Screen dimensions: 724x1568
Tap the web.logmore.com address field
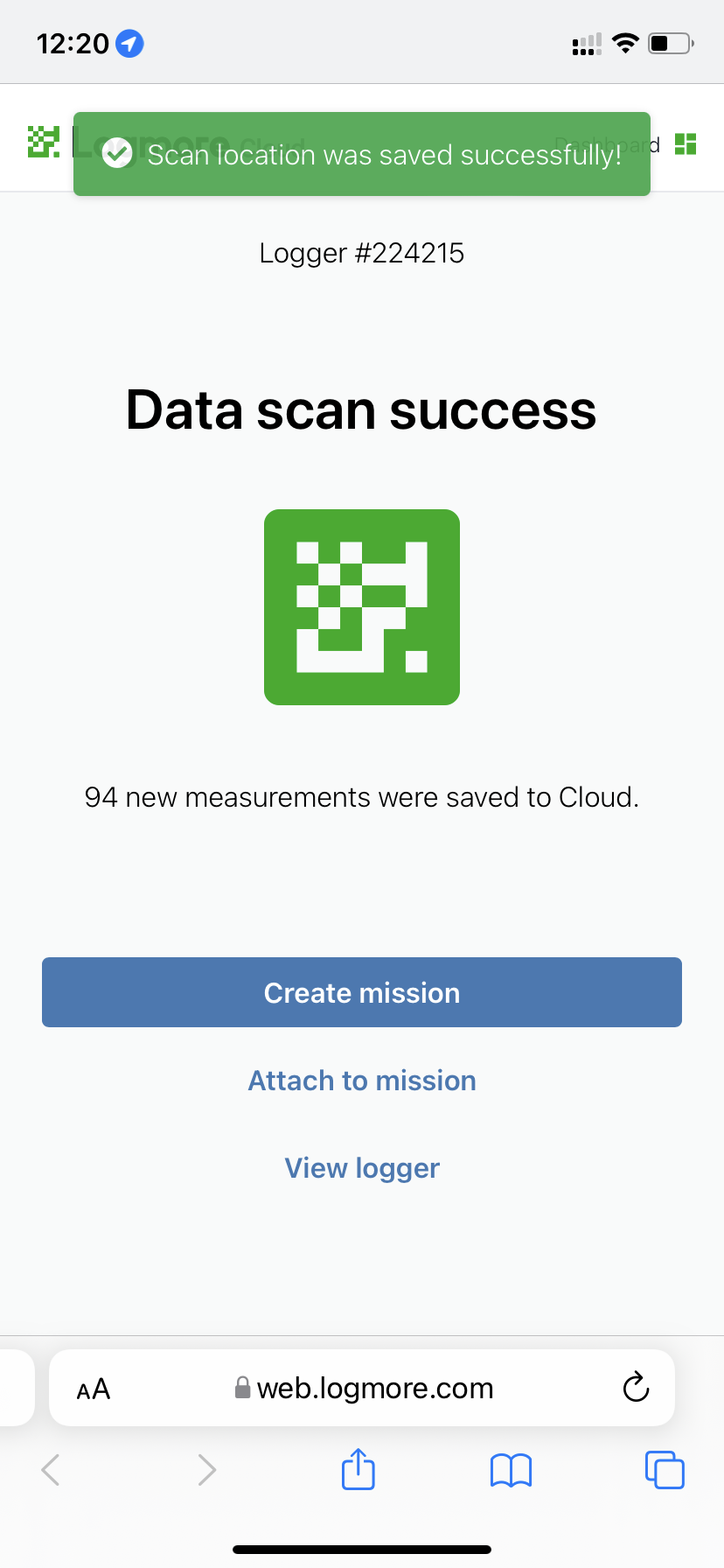(375, 1389)
